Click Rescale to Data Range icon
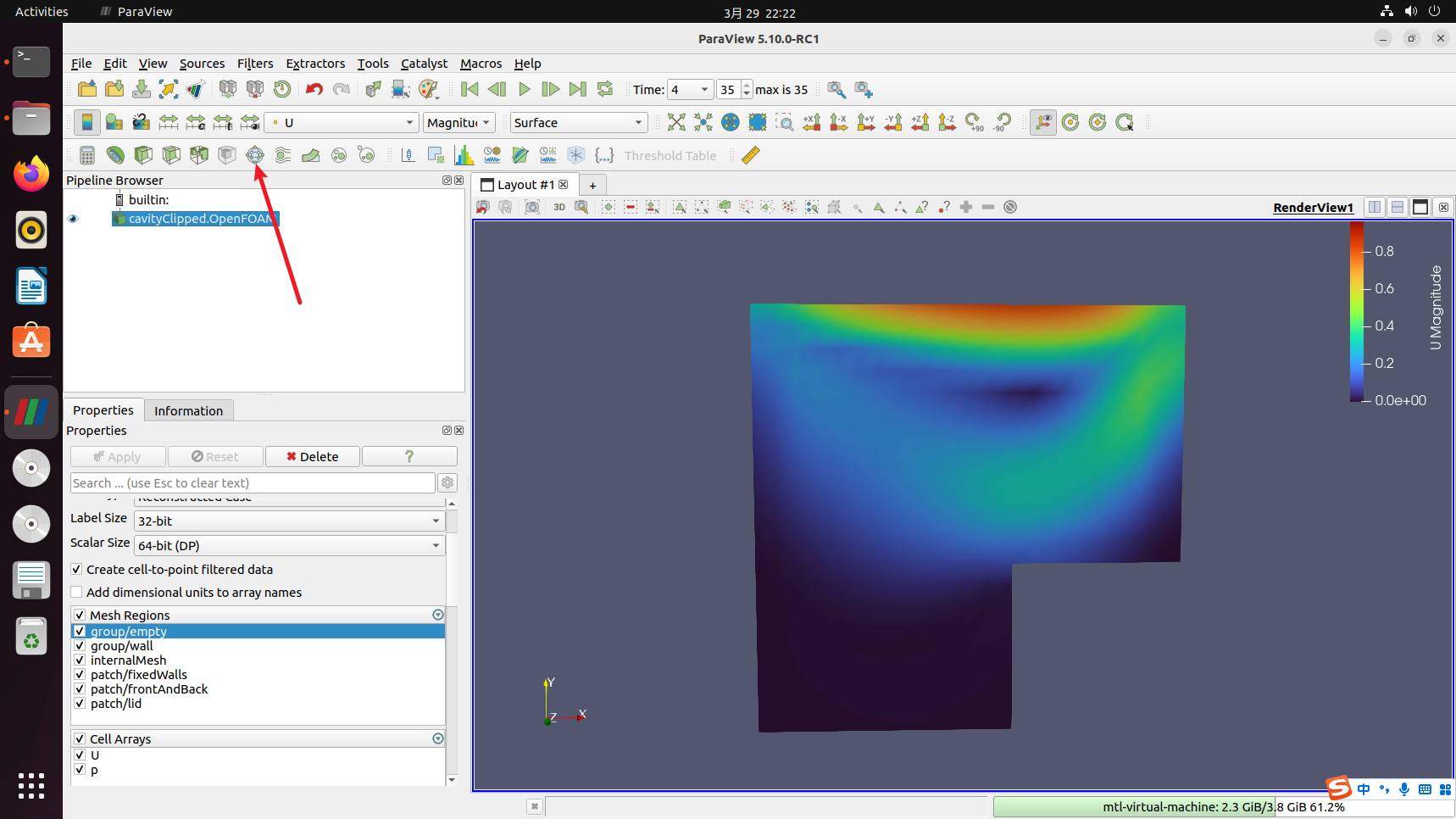This screenshot has width=1456, height=819. (x=169, y=122)
